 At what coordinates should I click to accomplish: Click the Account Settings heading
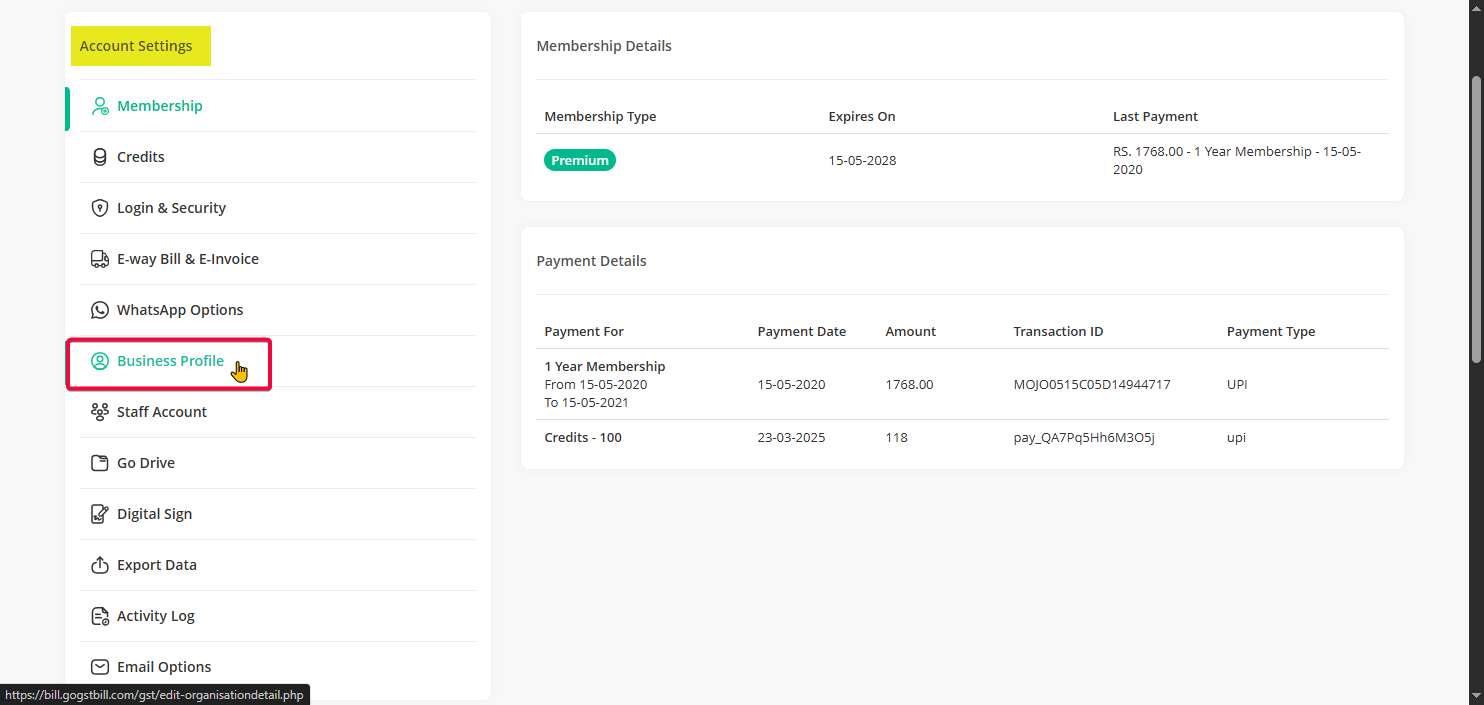[136, 46]
